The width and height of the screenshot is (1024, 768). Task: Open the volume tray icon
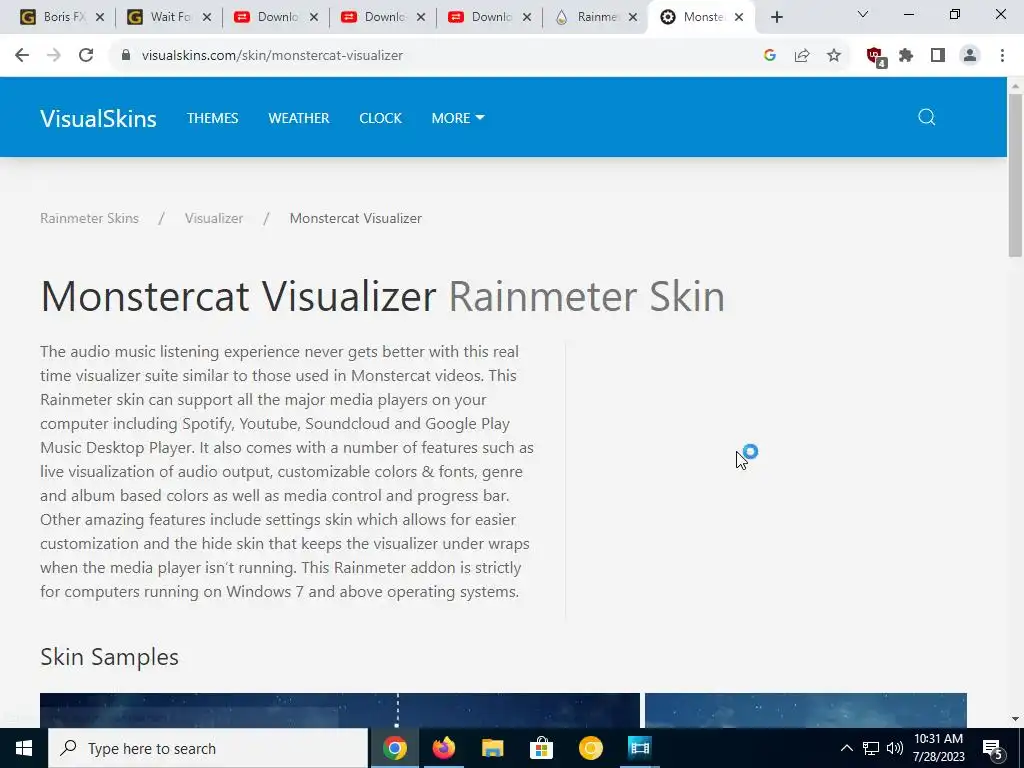pyautogui.click(x=895, y=748)
